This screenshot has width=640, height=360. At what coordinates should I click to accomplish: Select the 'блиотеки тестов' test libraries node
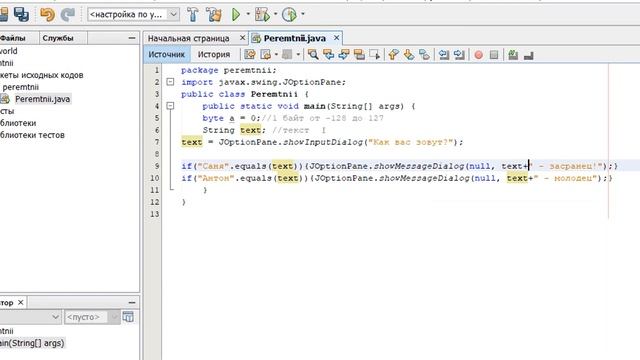[32, 135]
